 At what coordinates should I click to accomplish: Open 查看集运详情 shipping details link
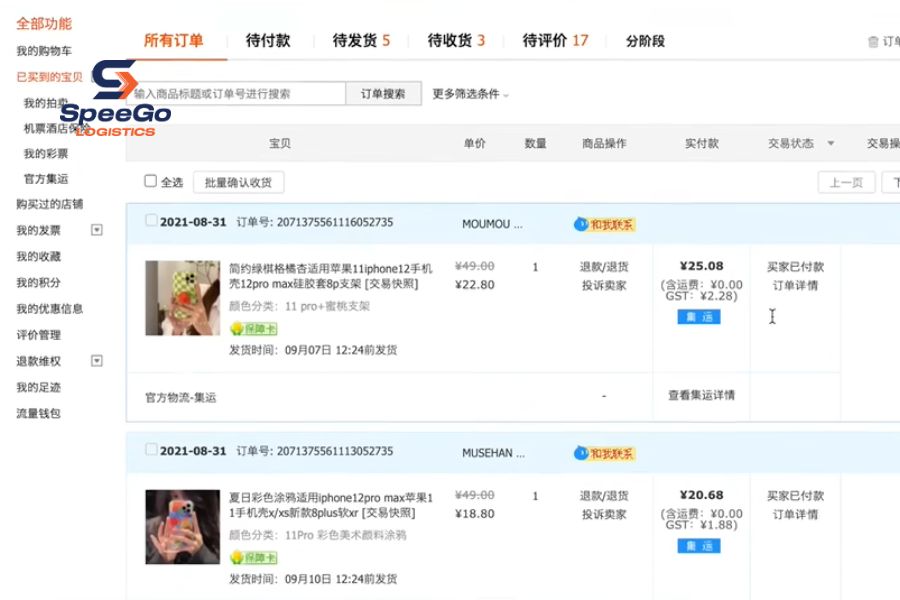700,396
